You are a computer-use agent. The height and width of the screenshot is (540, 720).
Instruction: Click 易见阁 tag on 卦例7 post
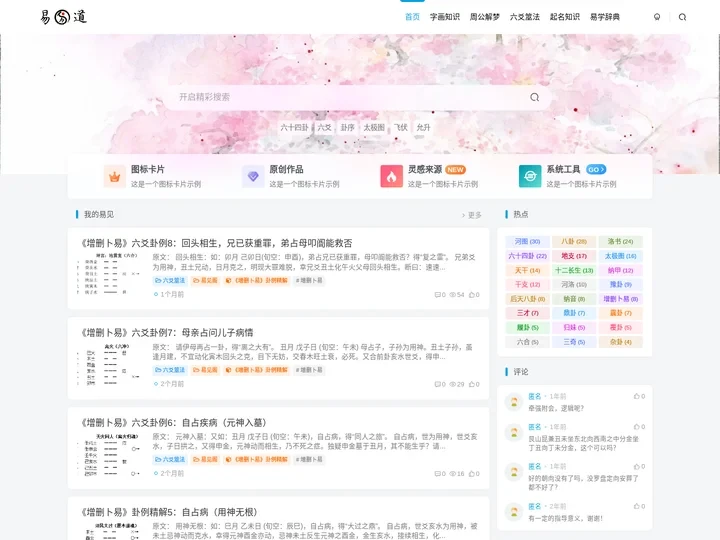tap(205, 370)
